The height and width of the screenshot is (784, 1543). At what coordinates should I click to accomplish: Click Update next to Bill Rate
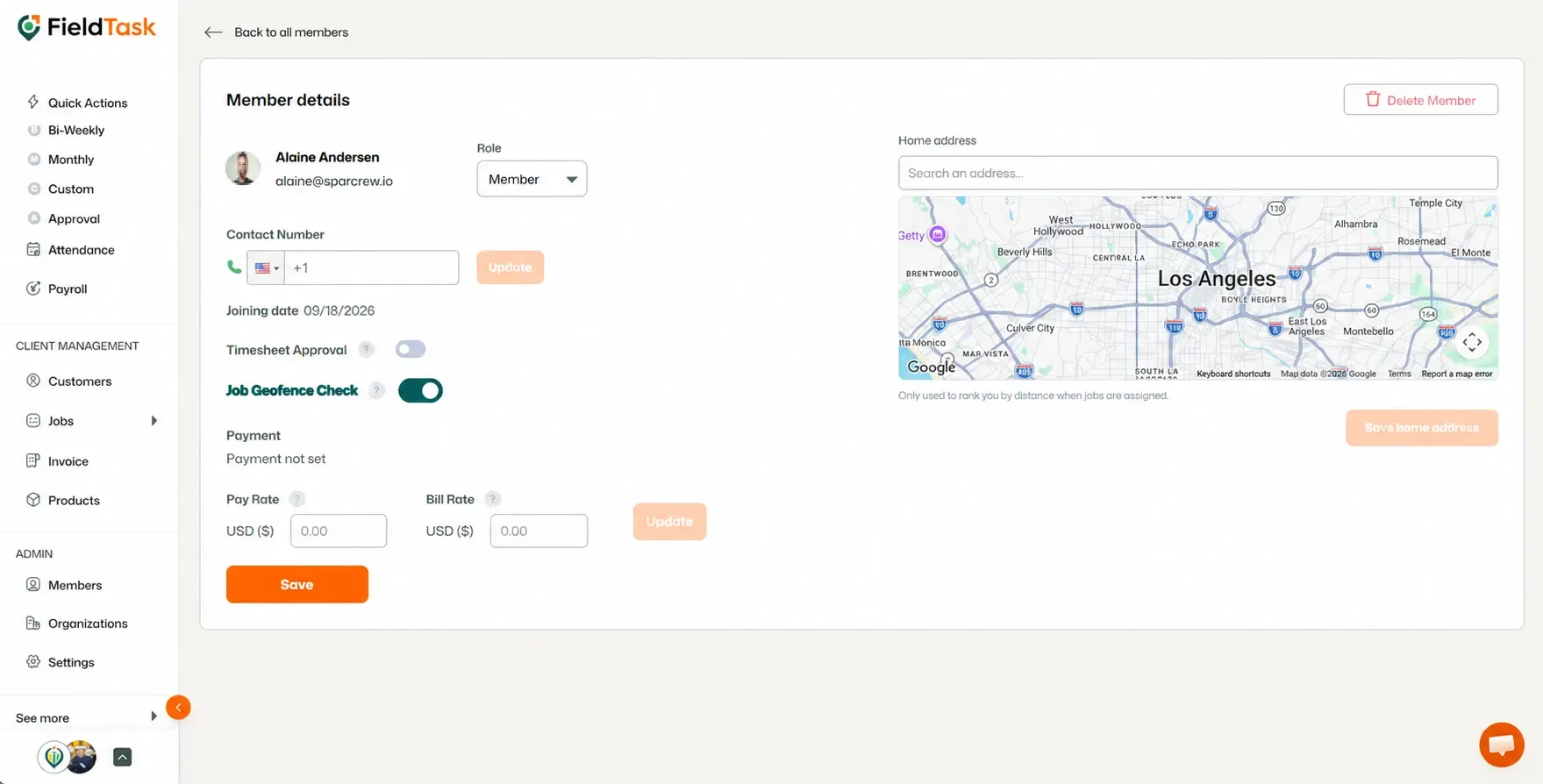[669, 522]
